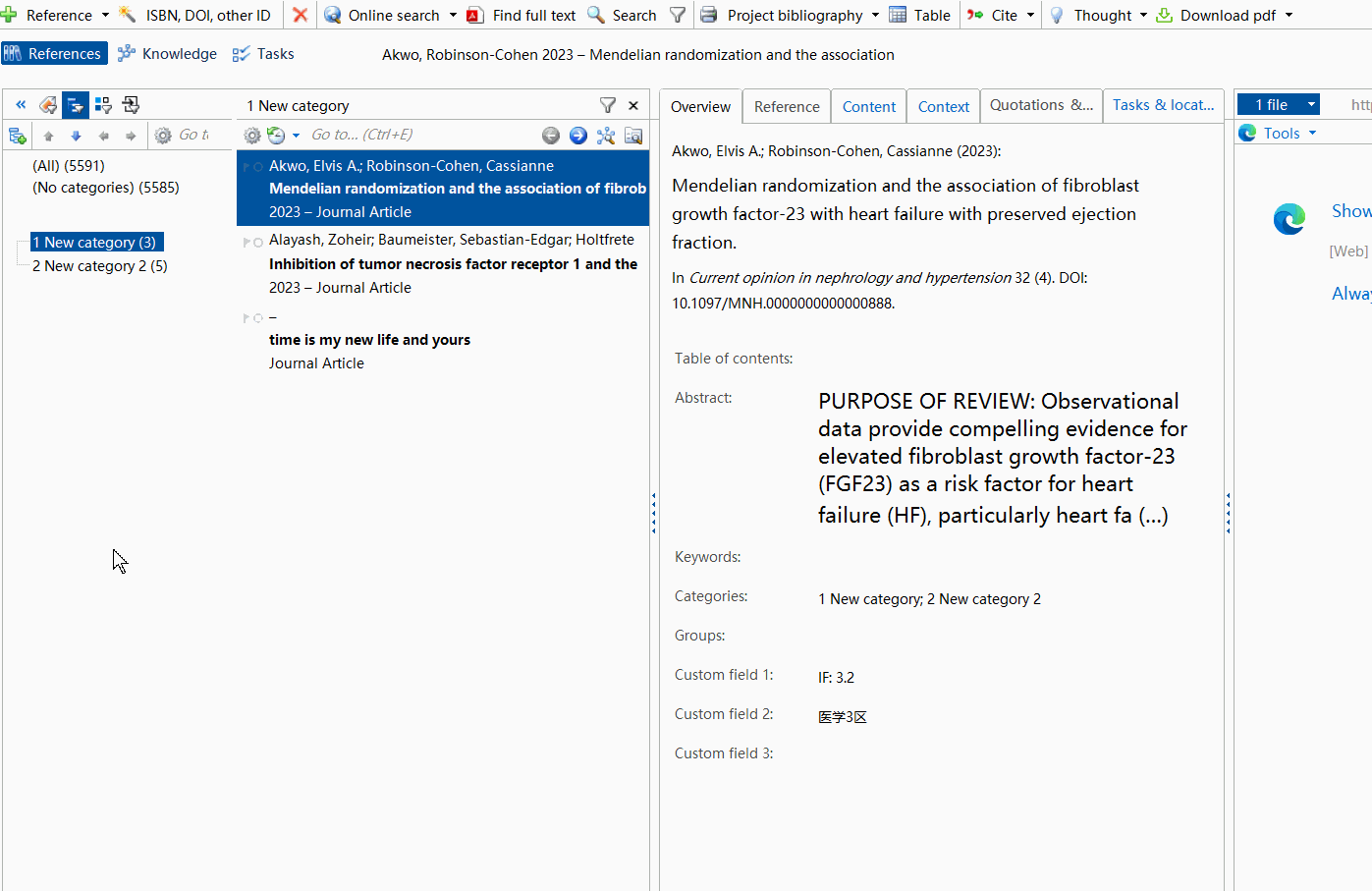Viewport: 1372px width, 891px height.
Task: Click the linked references network icon
Action: [x=606, y=136]
